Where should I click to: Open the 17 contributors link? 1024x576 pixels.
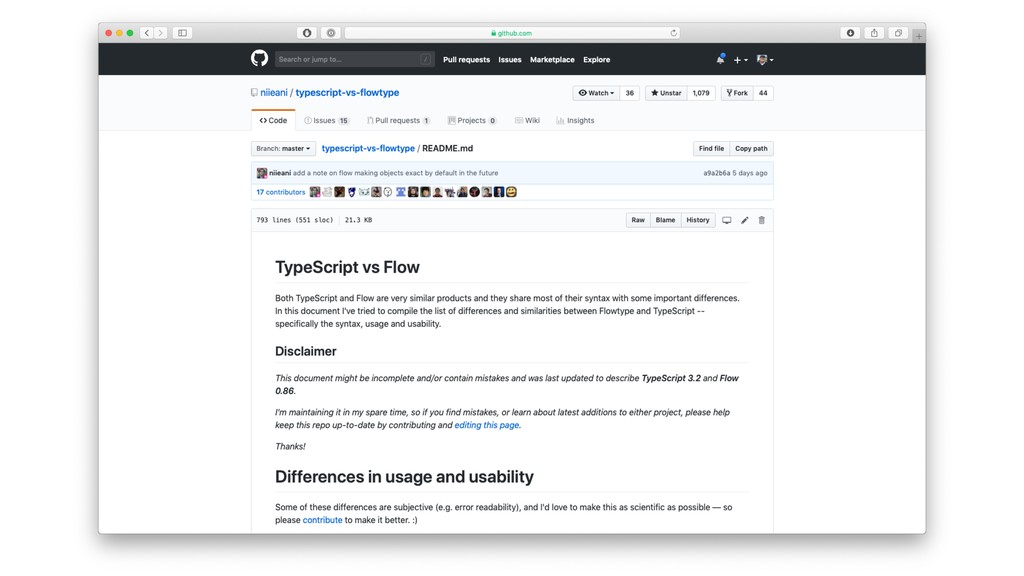pyautogui.click(x=281, y=192)
